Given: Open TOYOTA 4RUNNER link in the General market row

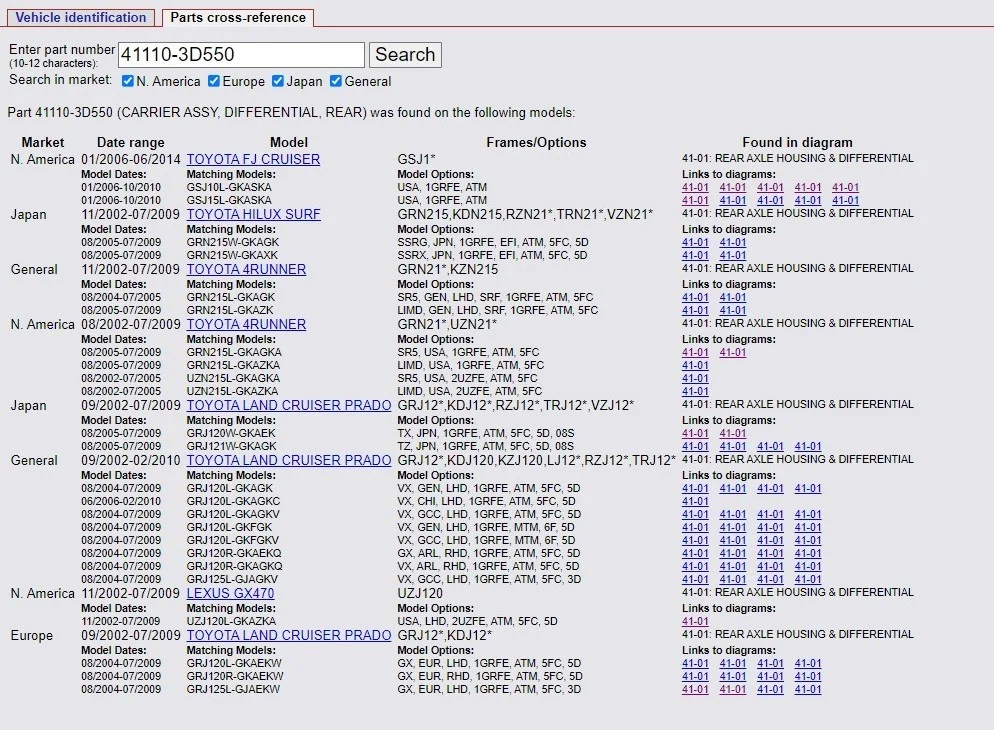Looking at the screenshot, I should 246,269.
